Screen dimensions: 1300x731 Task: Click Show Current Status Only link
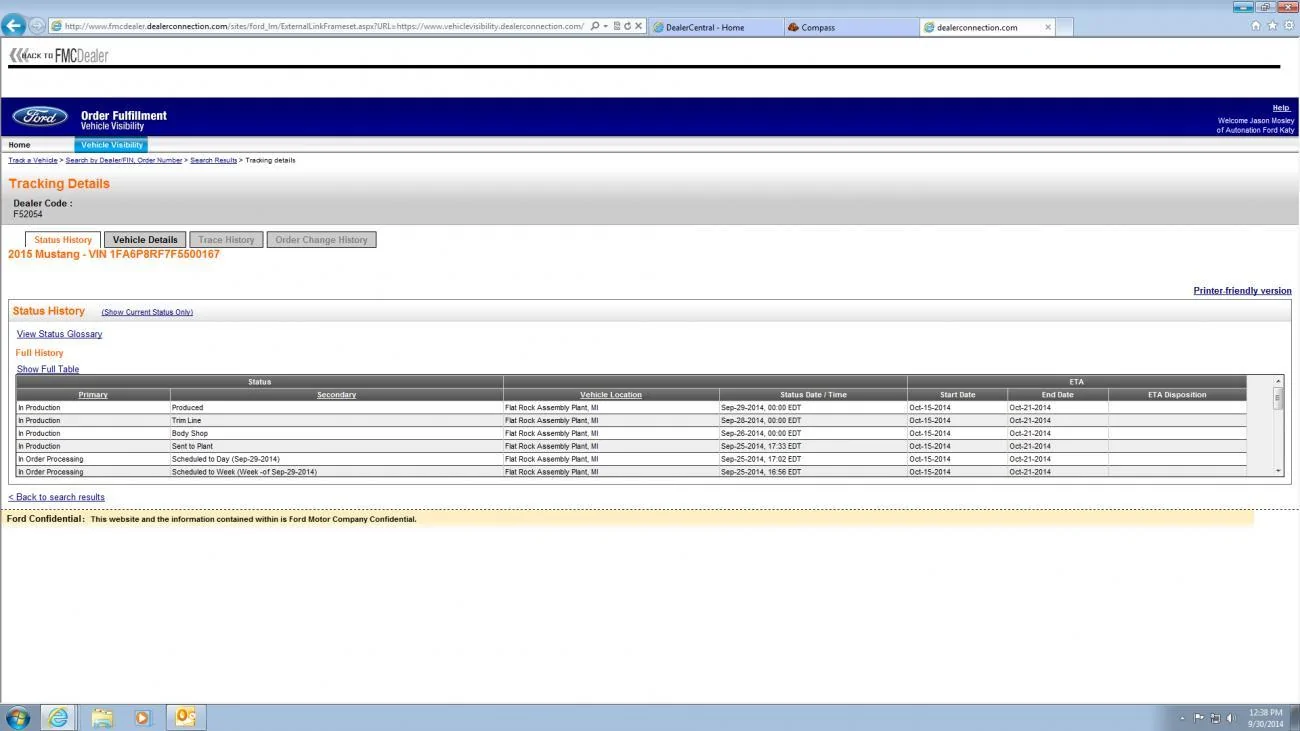(147, 312)
